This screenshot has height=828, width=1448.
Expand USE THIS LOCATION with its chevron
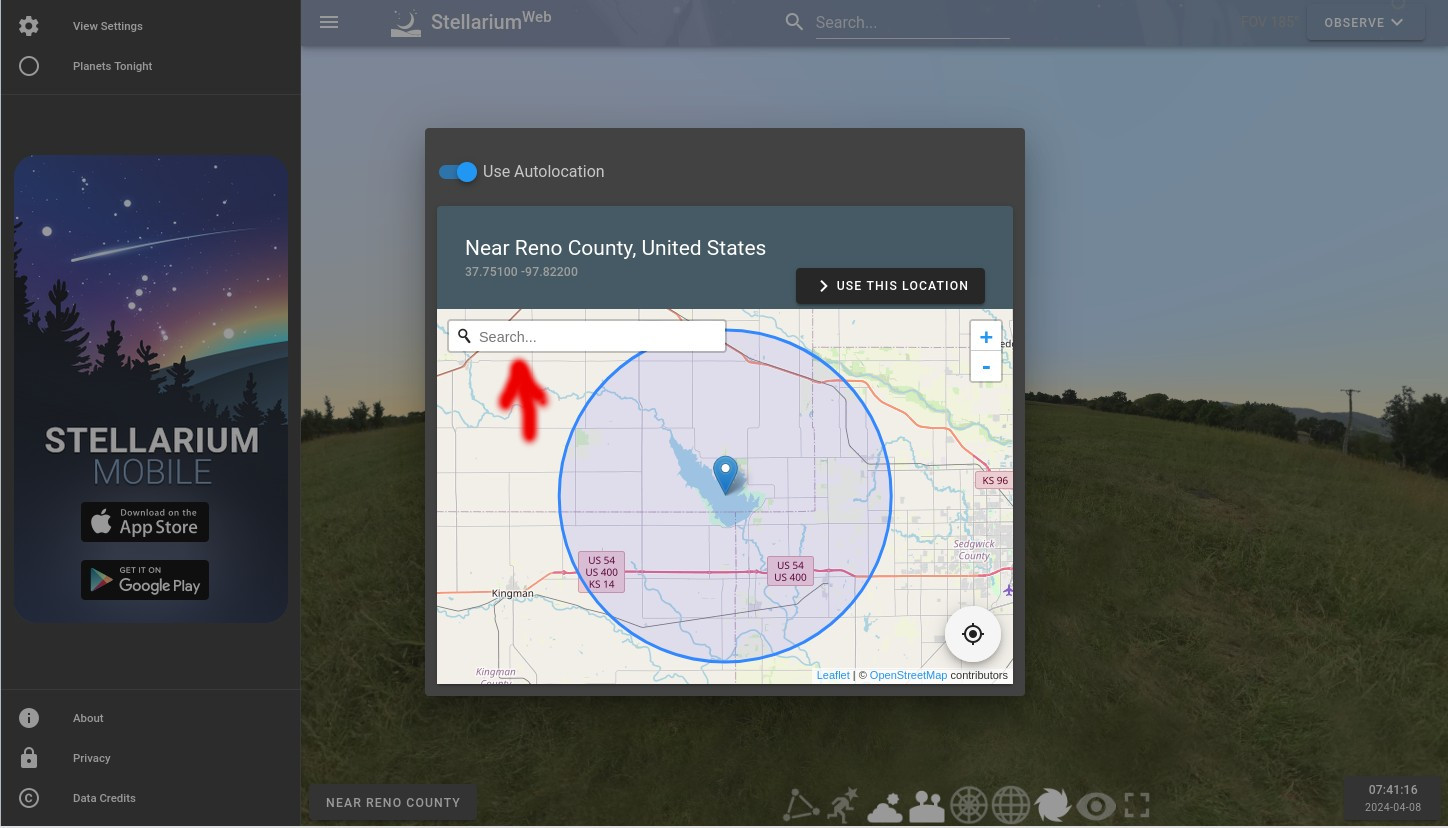[x=823, y=286]
